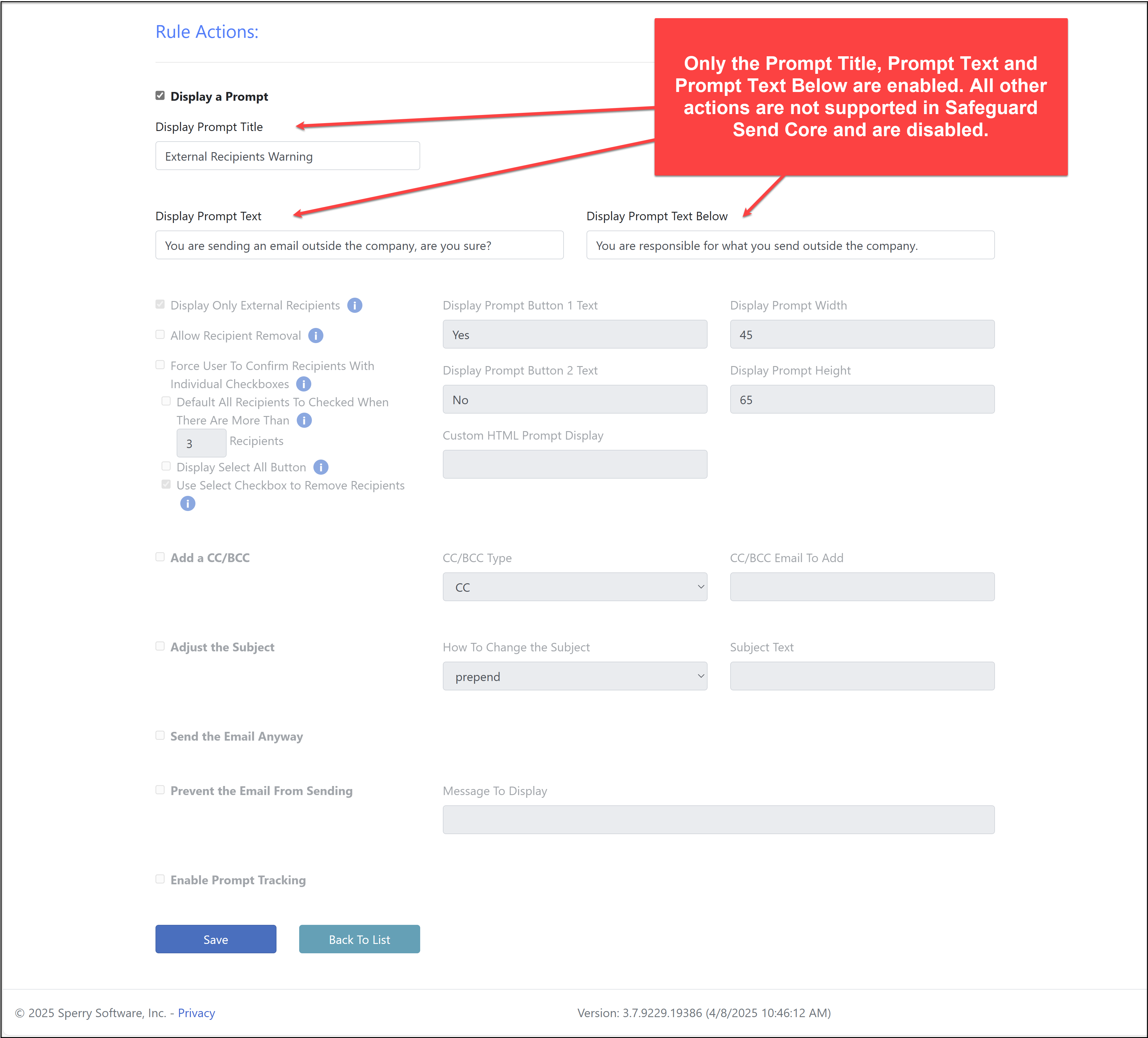Check the Enable Prompt Tracking checkbox

160,880
